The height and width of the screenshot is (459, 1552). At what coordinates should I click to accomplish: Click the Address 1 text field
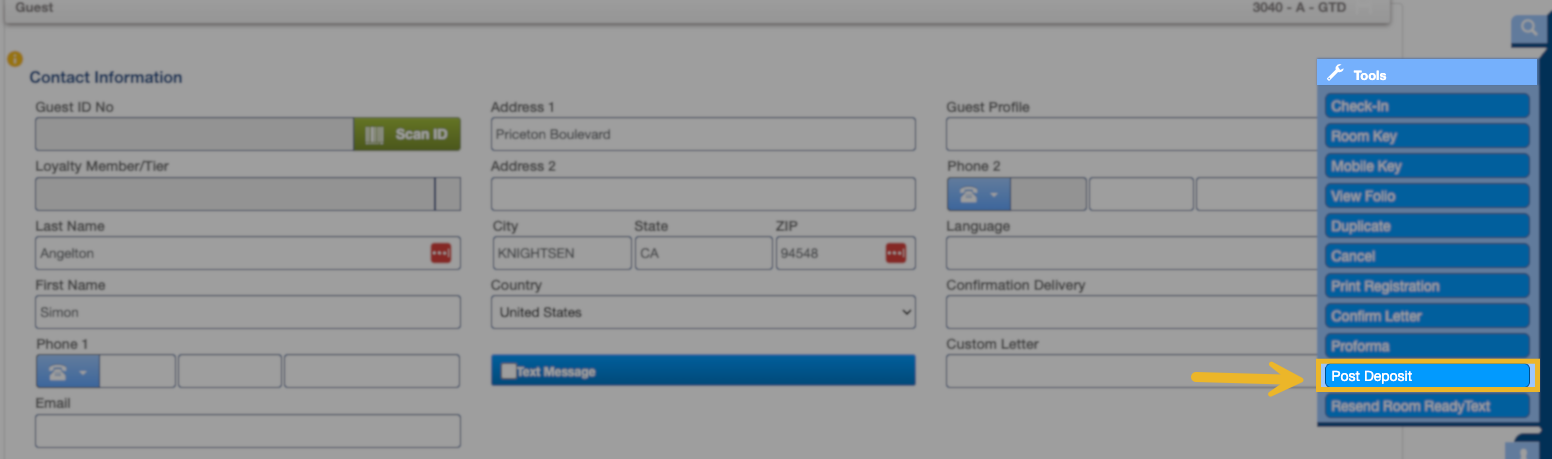click(x=703, y=134)
